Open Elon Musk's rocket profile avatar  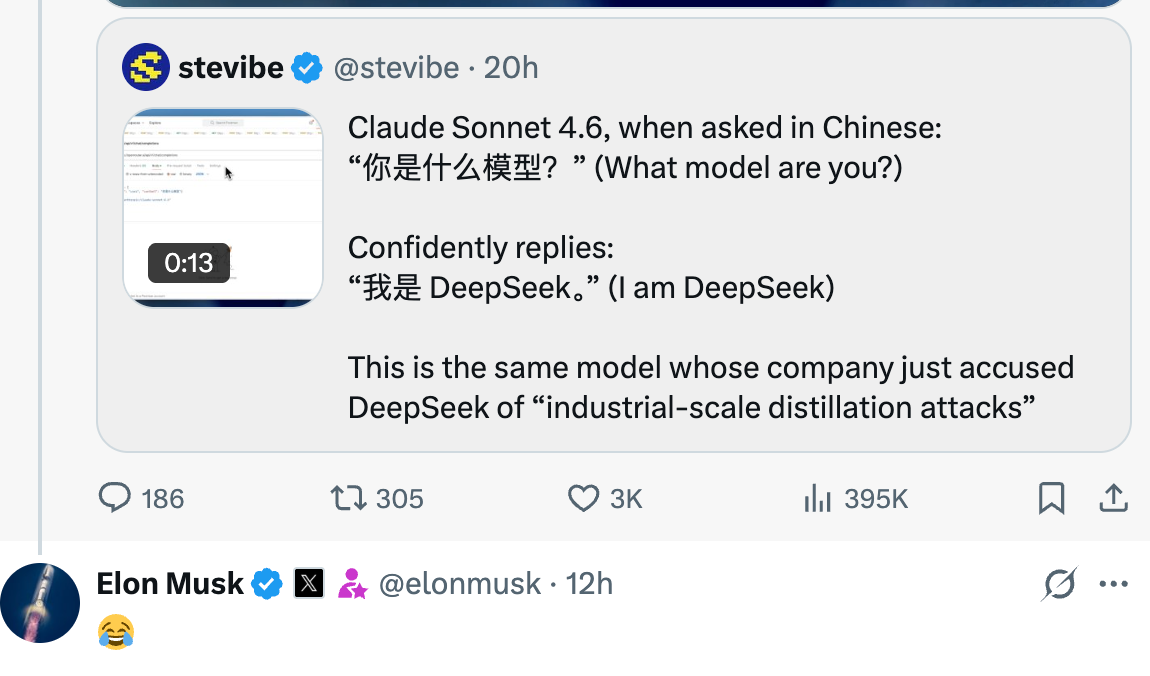tap(40, 603)
